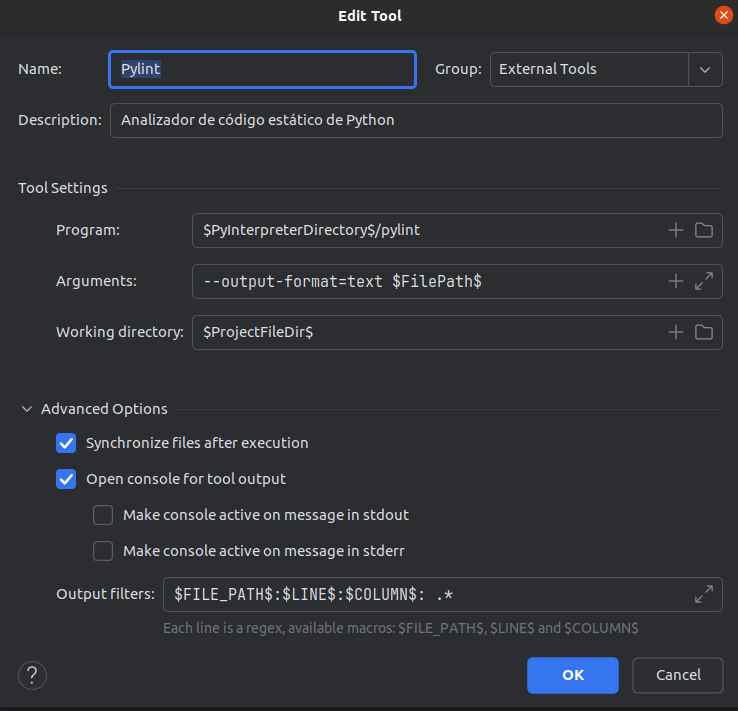Open help with question mark button
Viewport: 738px width, 711px height.
click(x=32, y=675)
